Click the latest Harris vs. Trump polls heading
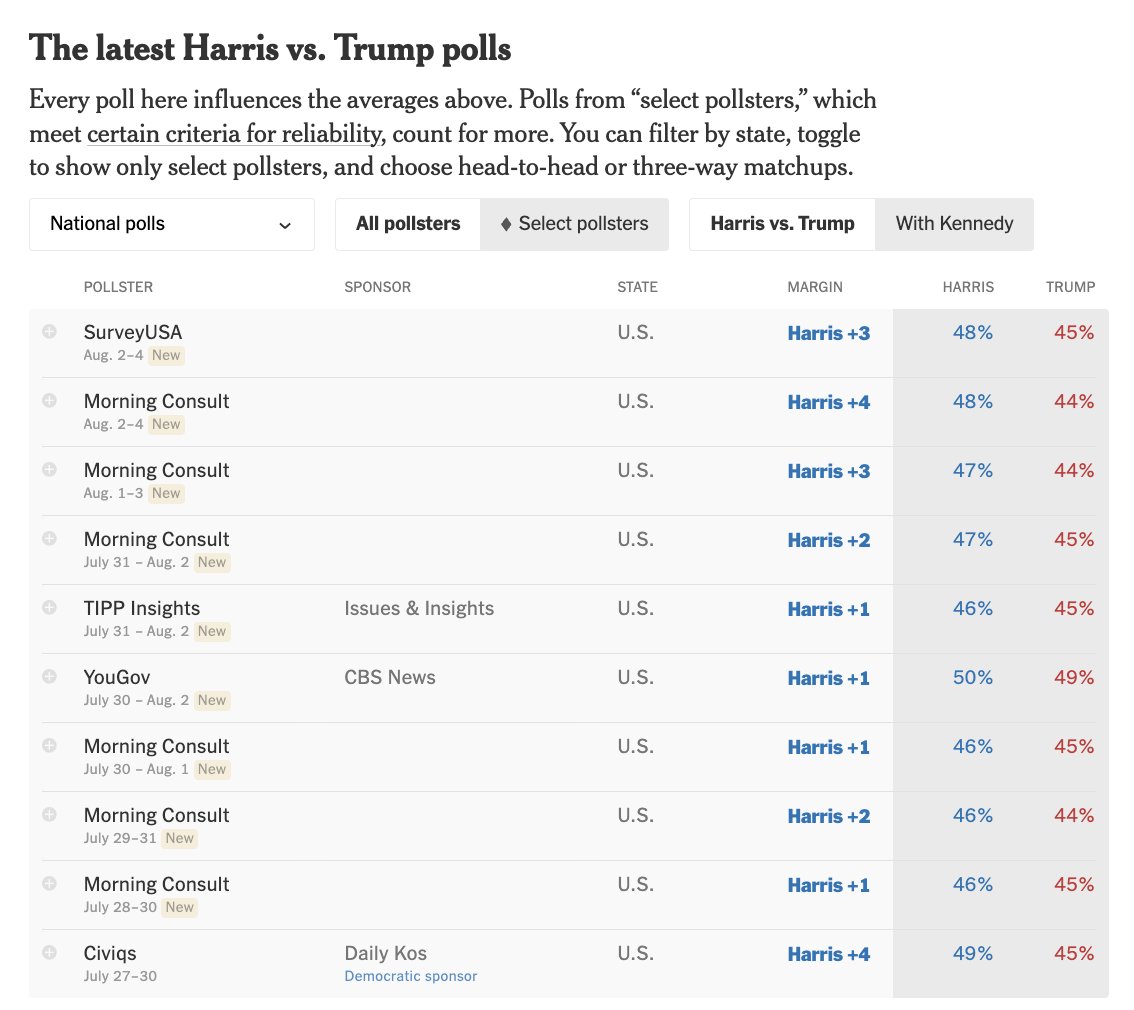 pyautogui.click(x=270, y=48)
